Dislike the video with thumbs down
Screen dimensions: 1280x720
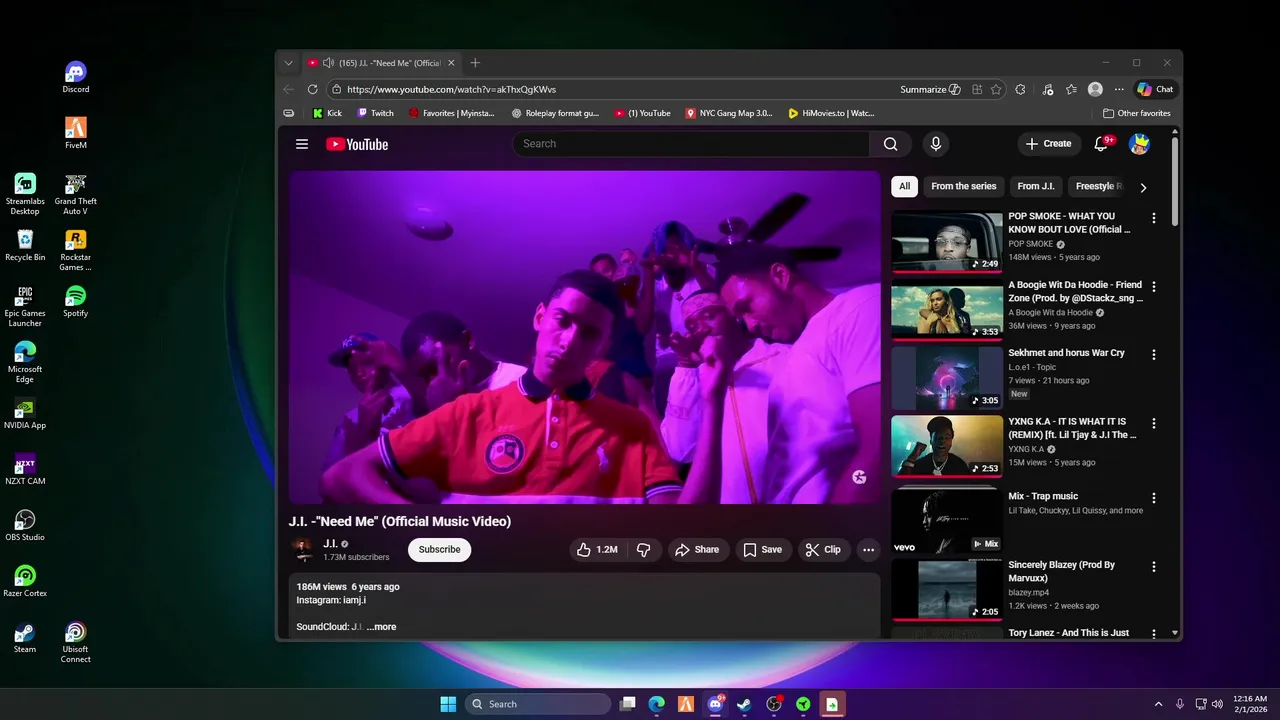(x=644, y=549)
